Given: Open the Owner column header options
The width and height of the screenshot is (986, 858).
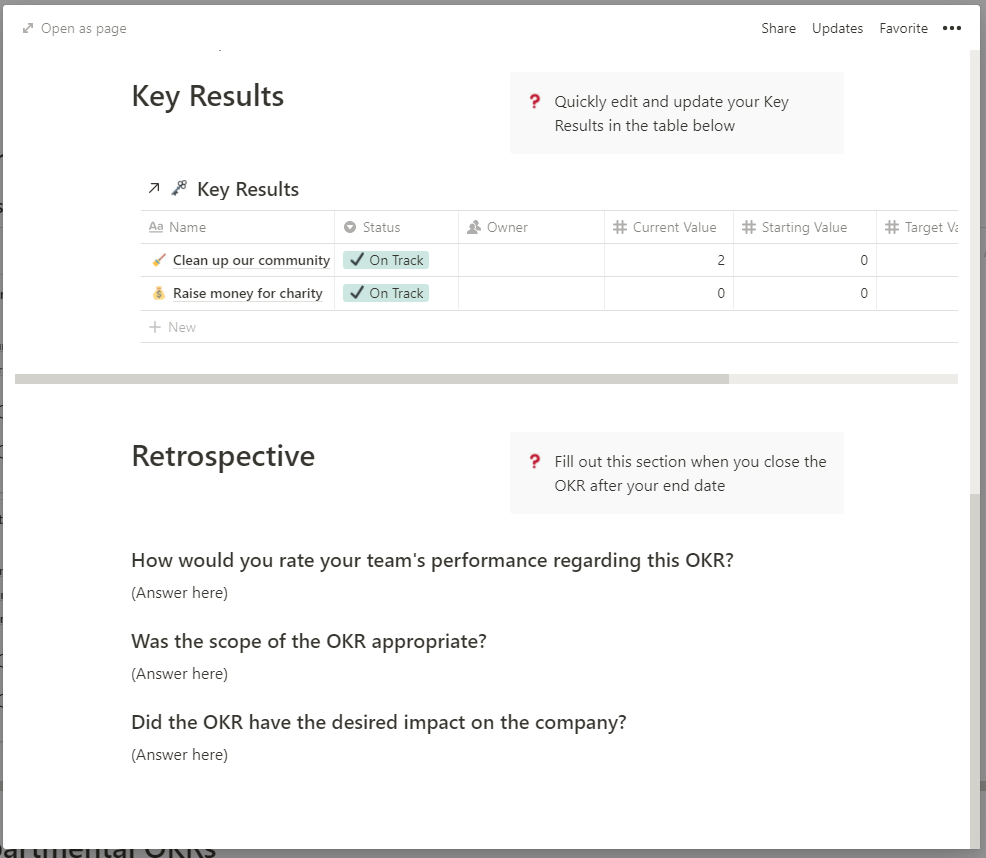Looking at the screenshot, I should (531, 227).
